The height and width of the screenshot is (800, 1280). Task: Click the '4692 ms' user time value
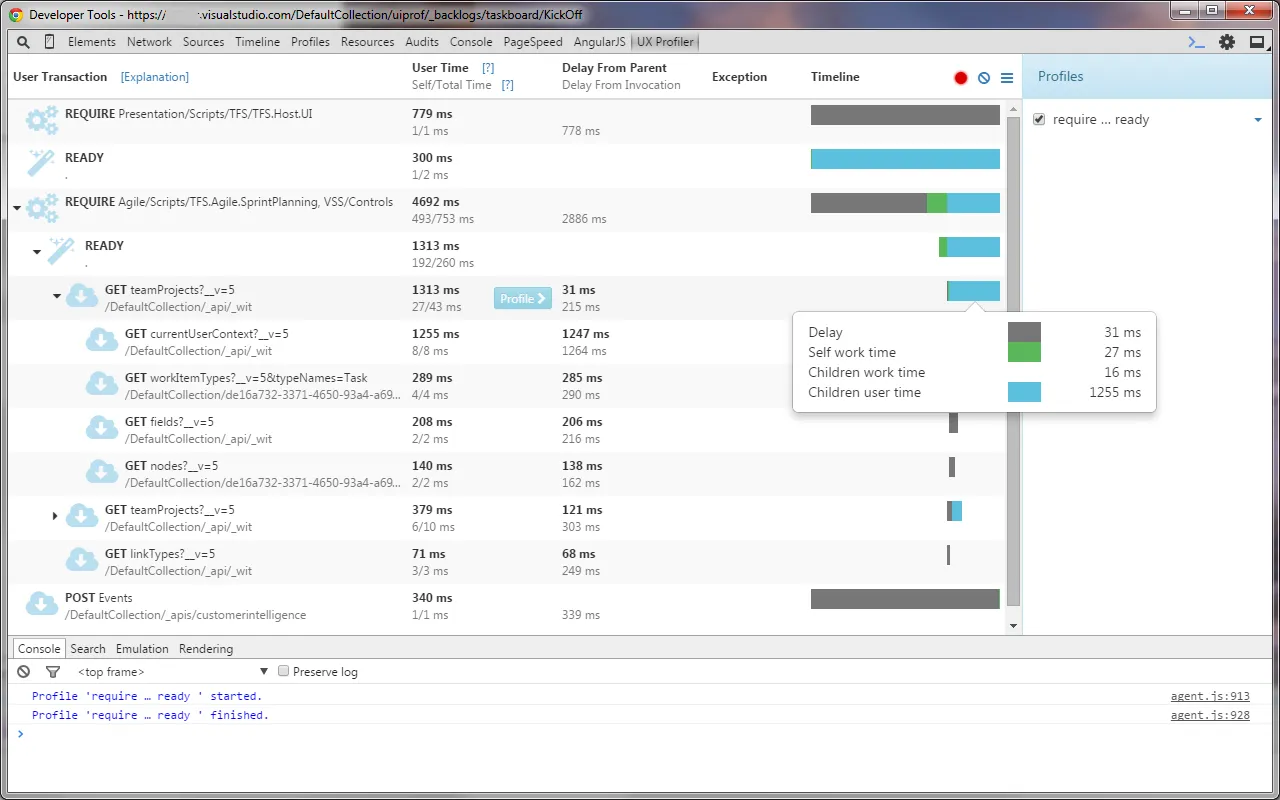[436, 202]
